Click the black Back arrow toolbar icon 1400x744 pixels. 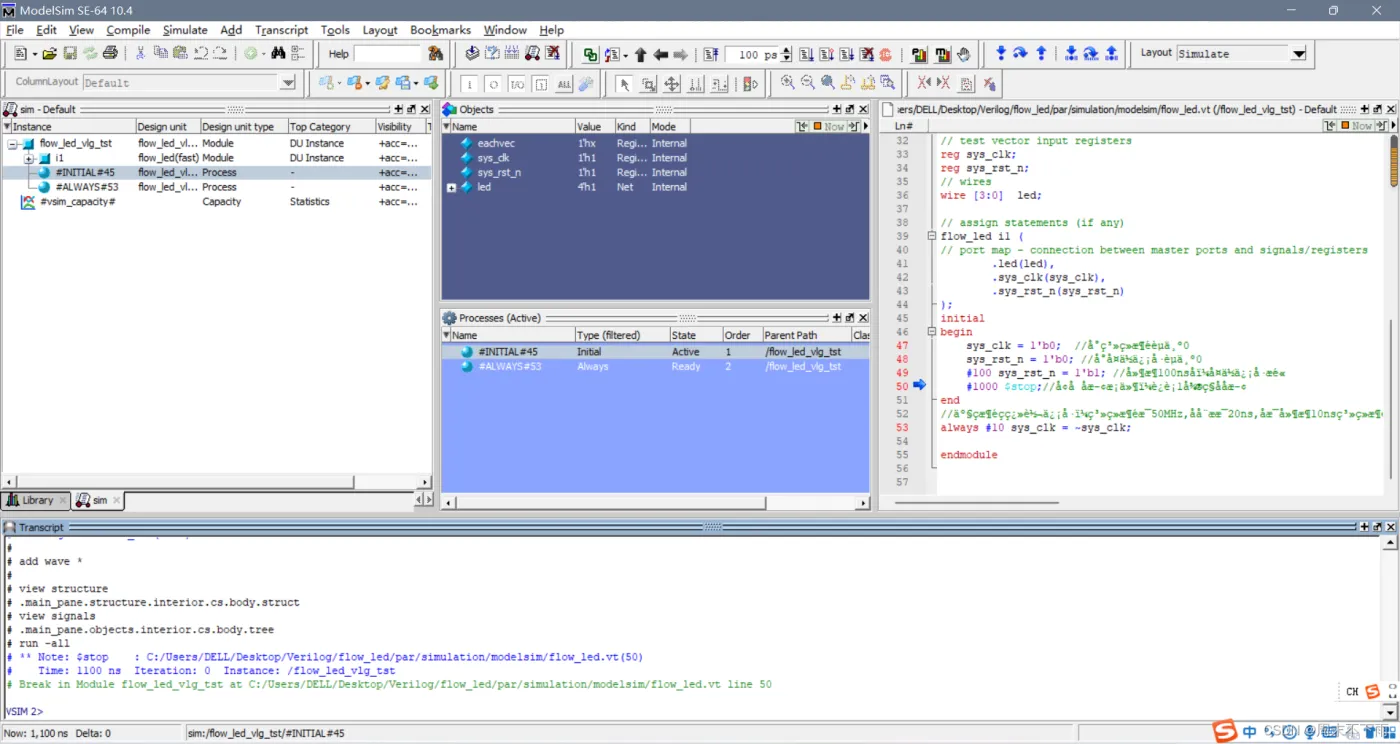pos(661,54)
